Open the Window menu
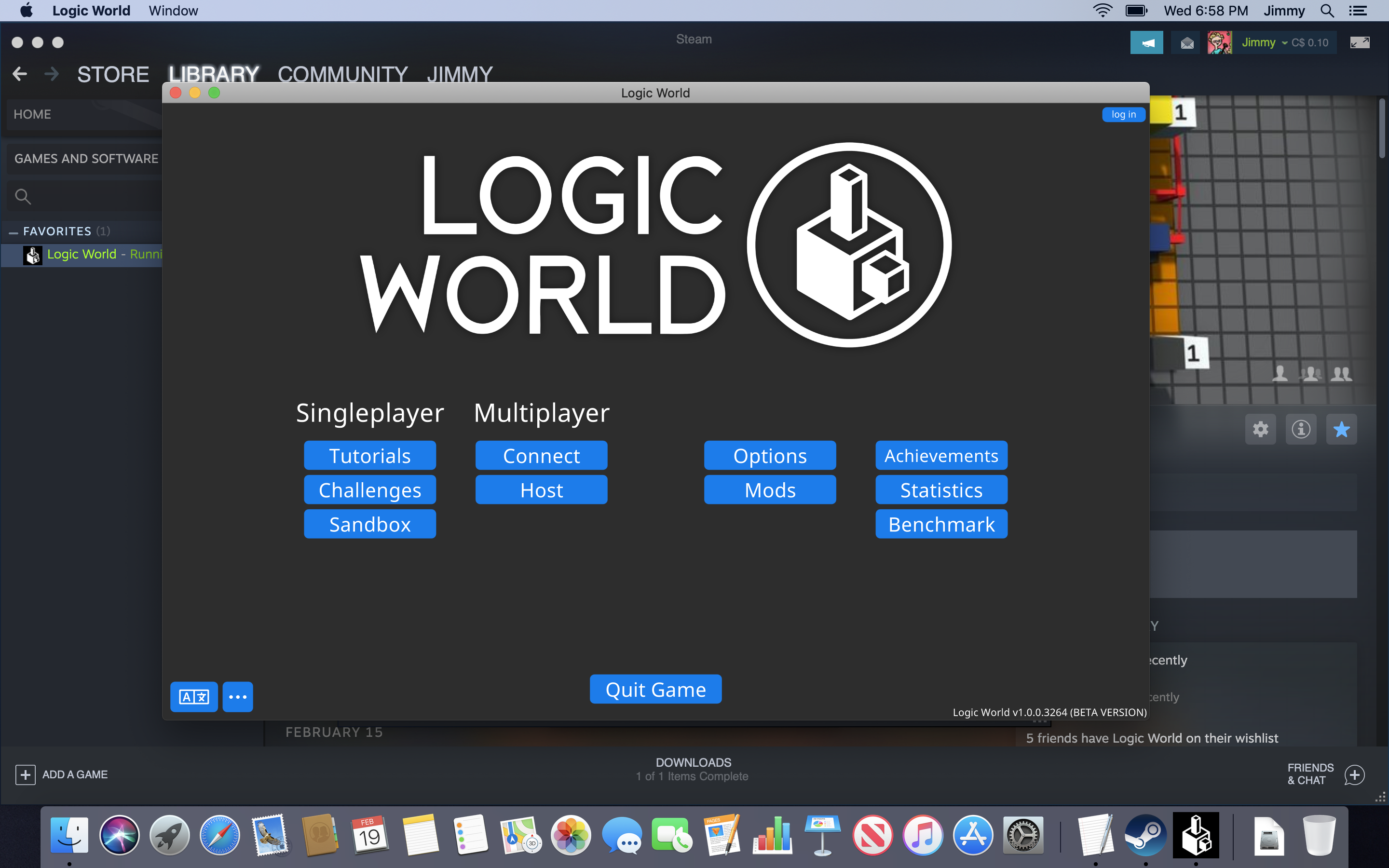The height and width of the screenshot is (868, 1389). 173,10
